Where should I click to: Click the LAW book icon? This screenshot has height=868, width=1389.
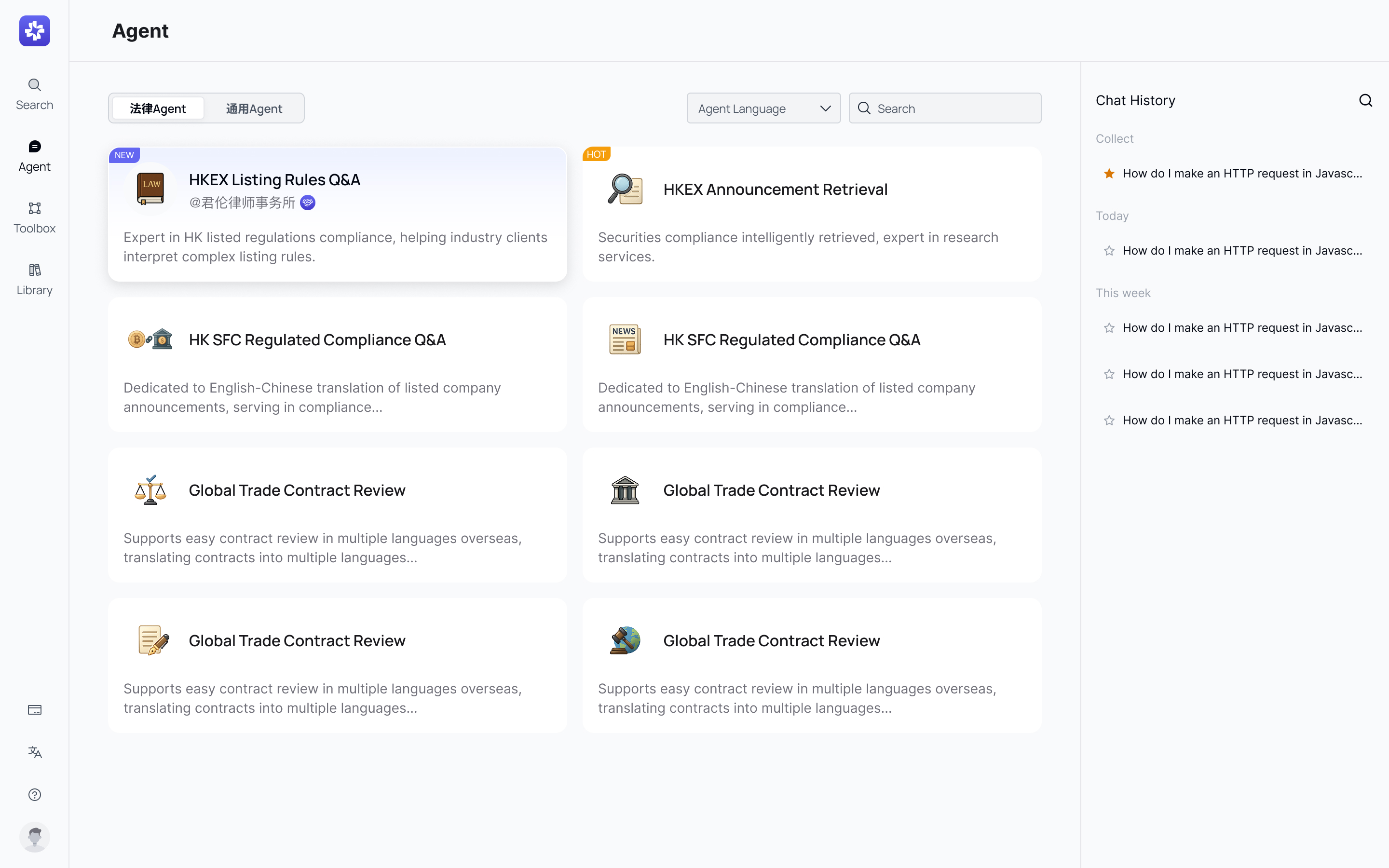click(150, 189)
